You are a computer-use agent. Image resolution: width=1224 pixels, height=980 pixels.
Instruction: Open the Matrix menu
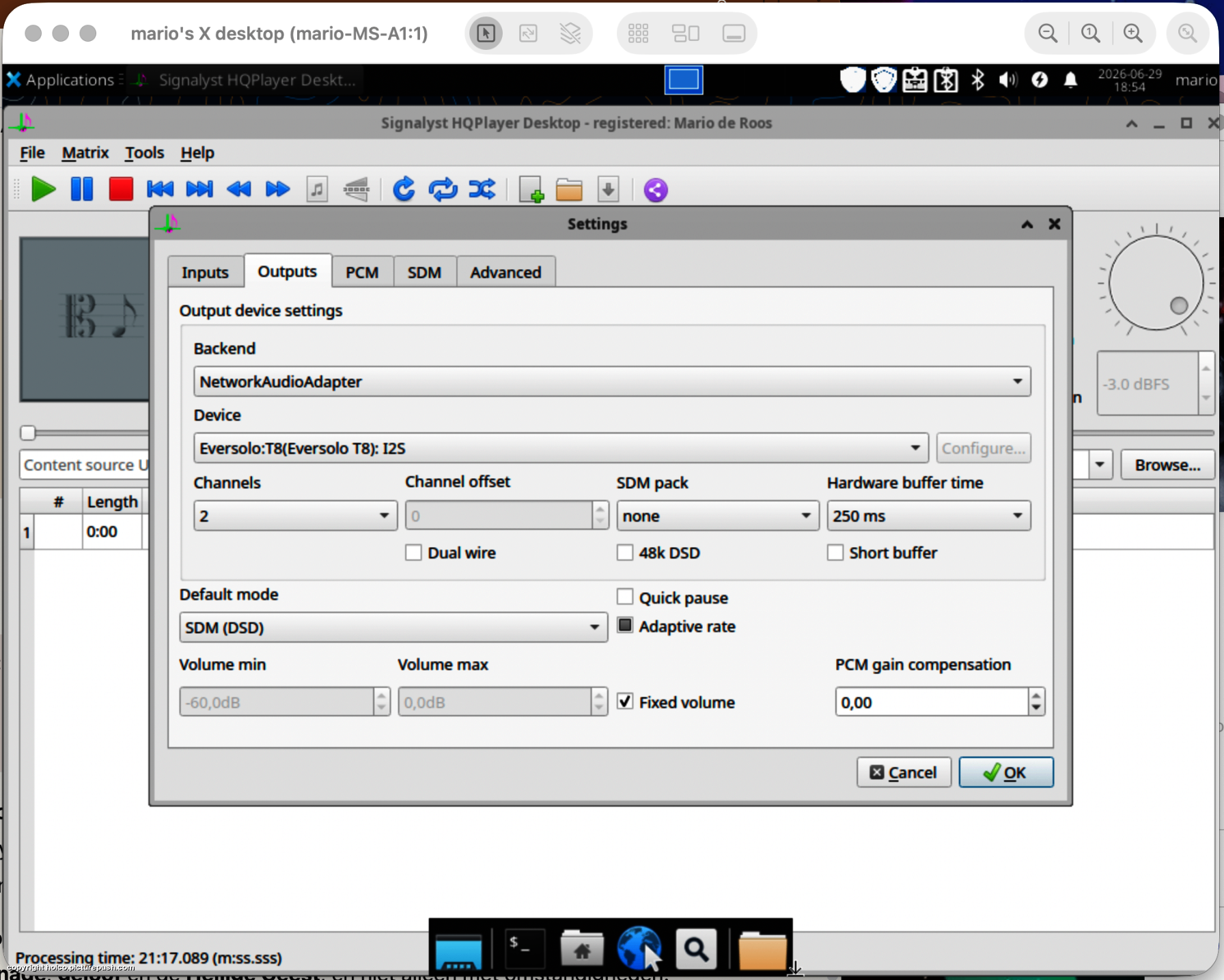coord(85,152)
